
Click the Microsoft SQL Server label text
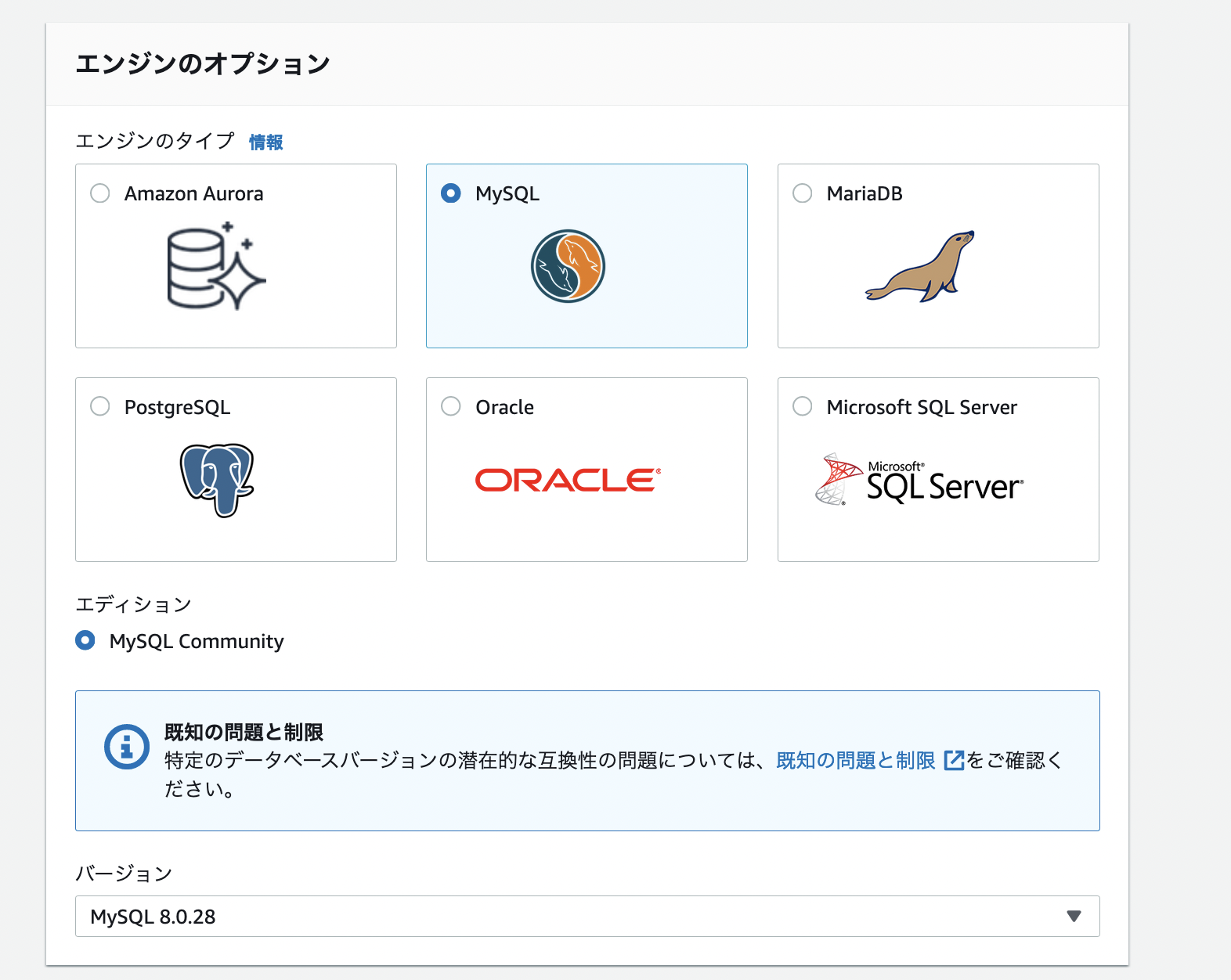click(922, 407)
